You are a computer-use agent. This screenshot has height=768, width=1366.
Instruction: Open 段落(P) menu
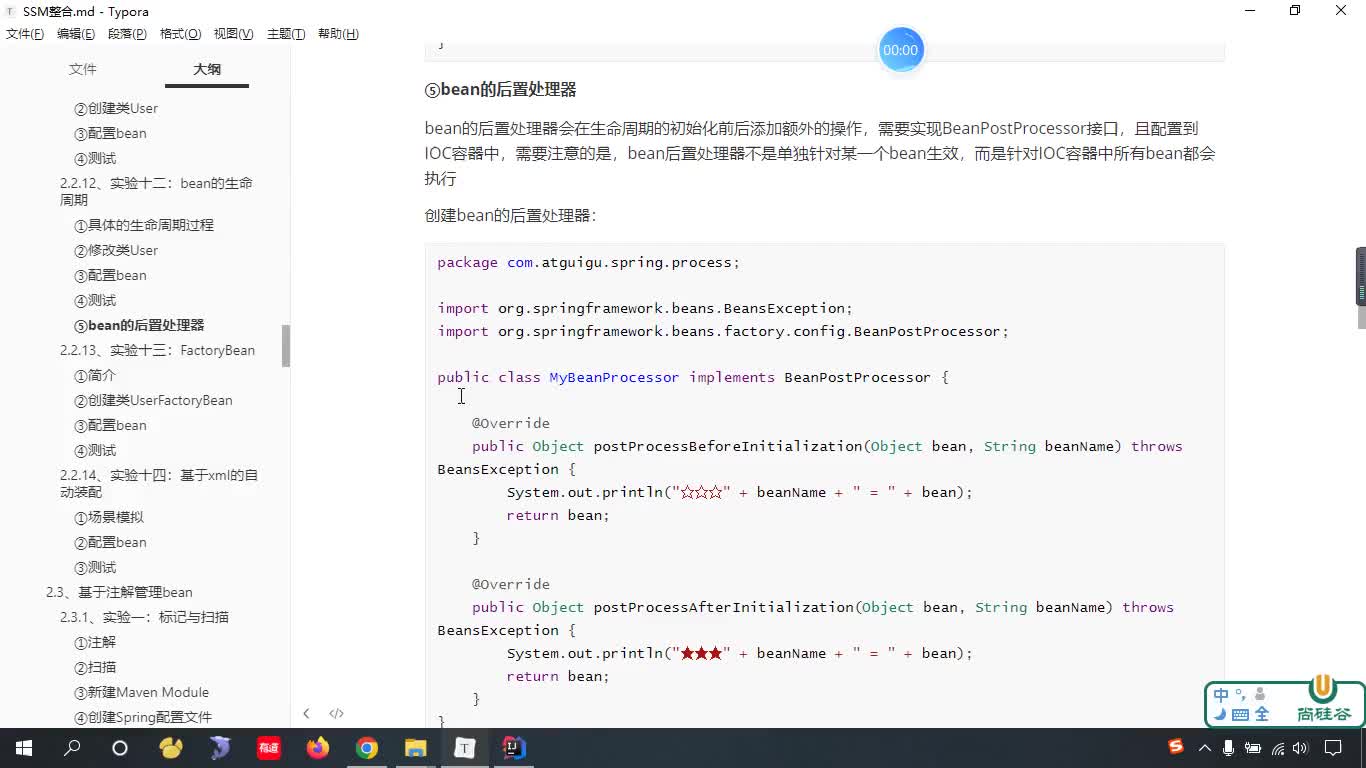point(127,34)
